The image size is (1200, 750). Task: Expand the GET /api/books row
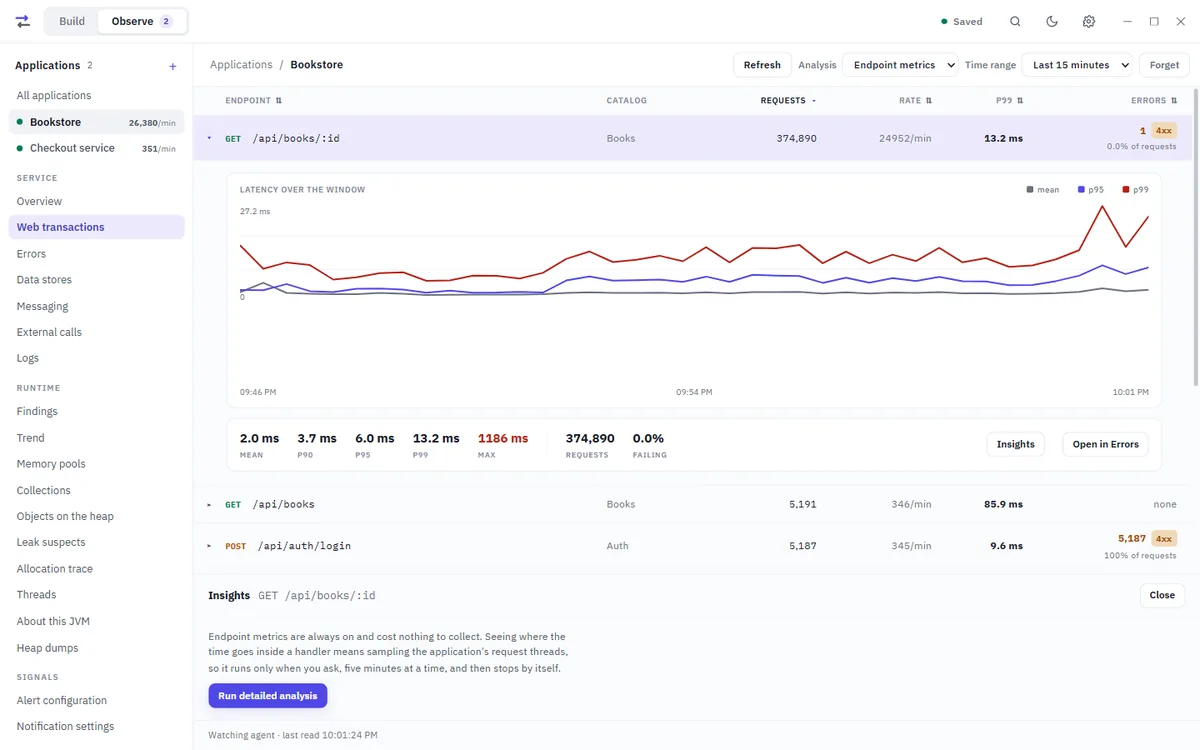[209, 505]
